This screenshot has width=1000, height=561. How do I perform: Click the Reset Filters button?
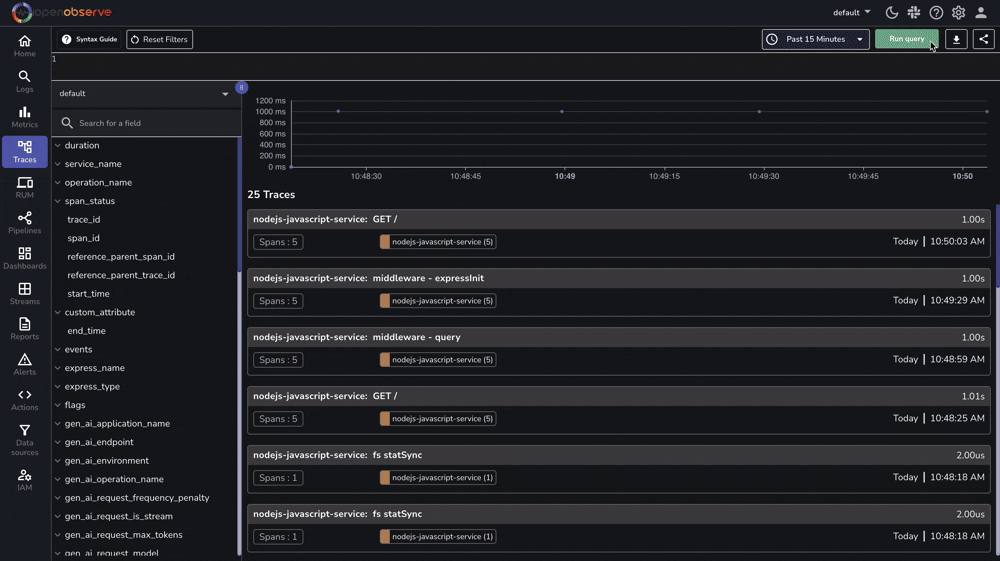pos(159,39)
